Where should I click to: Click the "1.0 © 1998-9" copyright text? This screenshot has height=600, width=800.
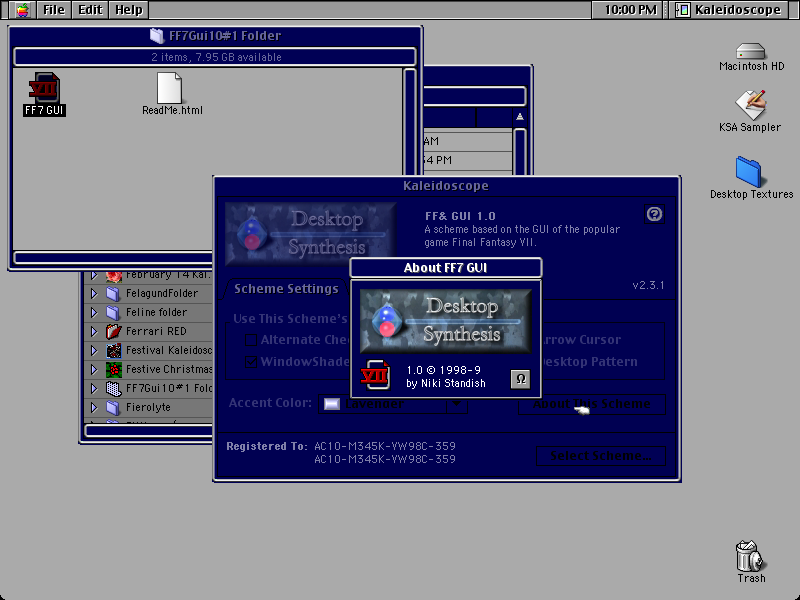443,370
